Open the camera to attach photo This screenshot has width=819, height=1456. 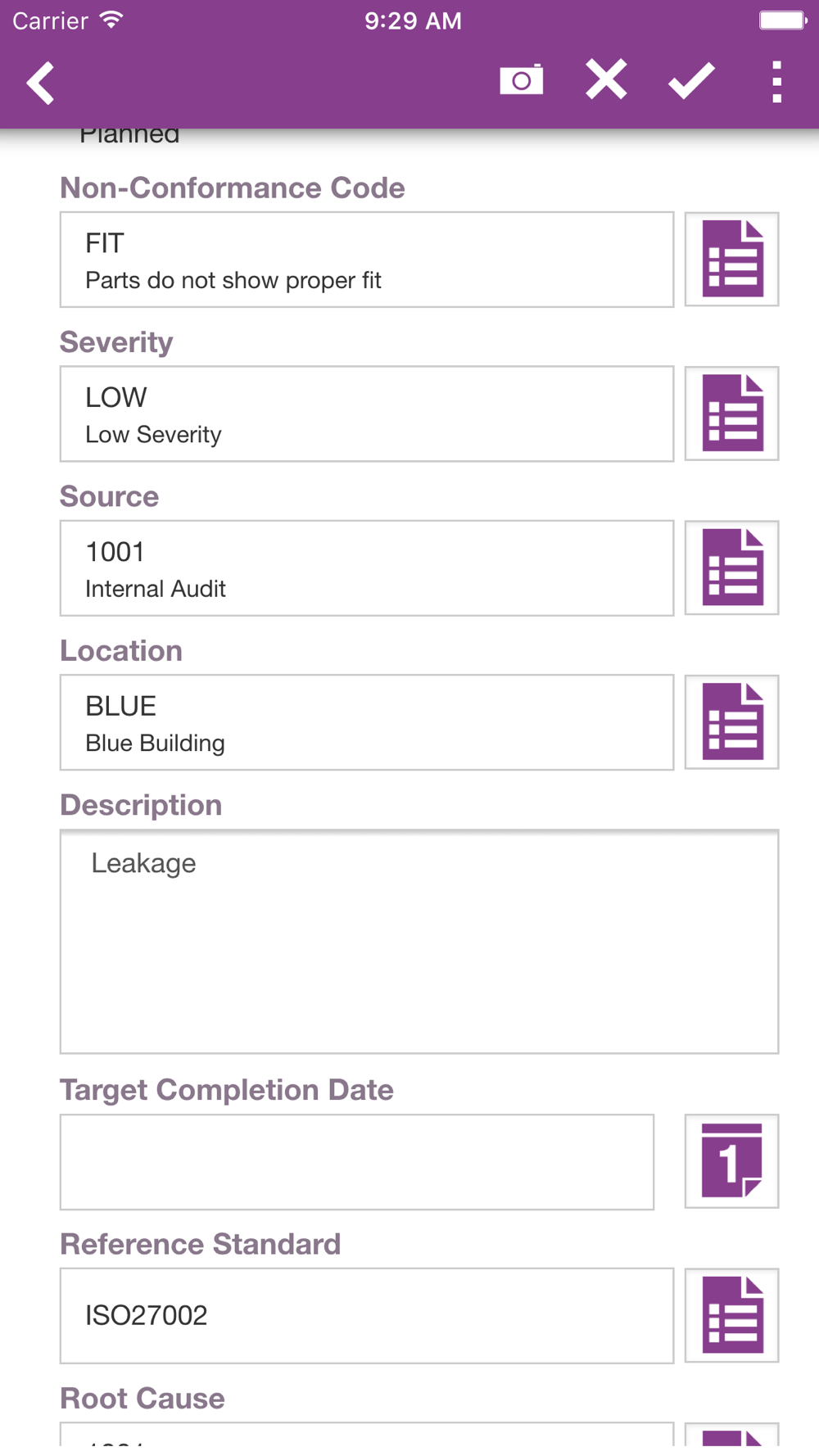click(522, 80)
